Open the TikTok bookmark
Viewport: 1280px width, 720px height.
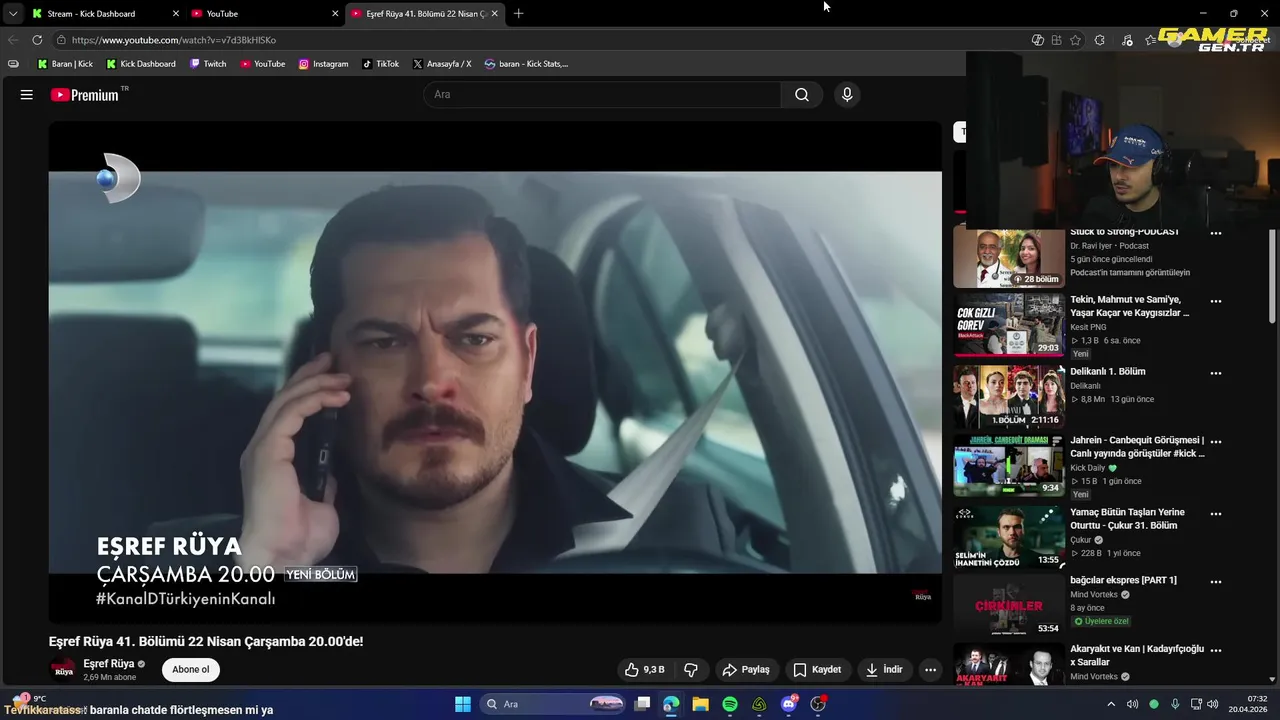pos(380,64)
